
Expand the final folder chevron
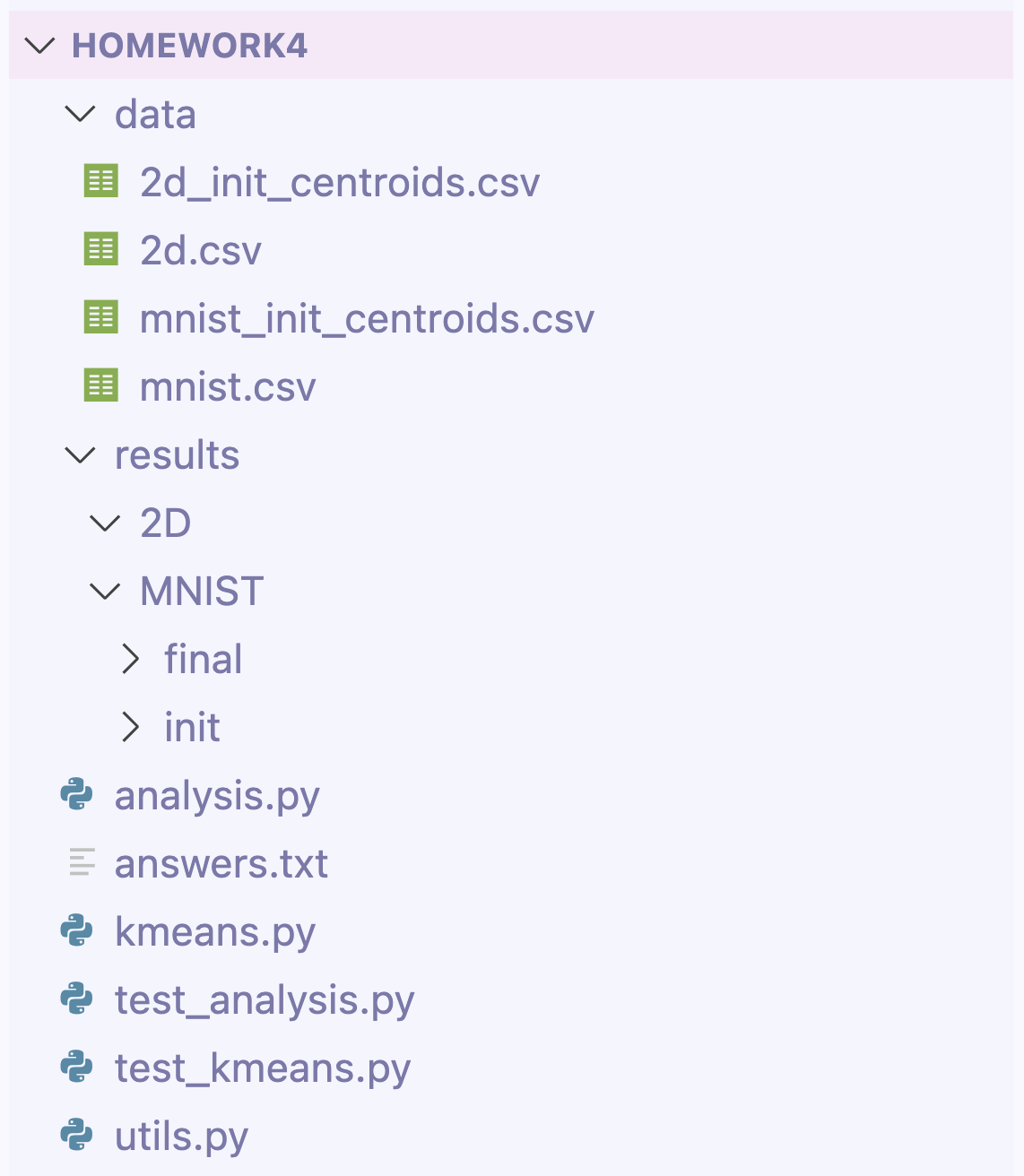[131, 659]
